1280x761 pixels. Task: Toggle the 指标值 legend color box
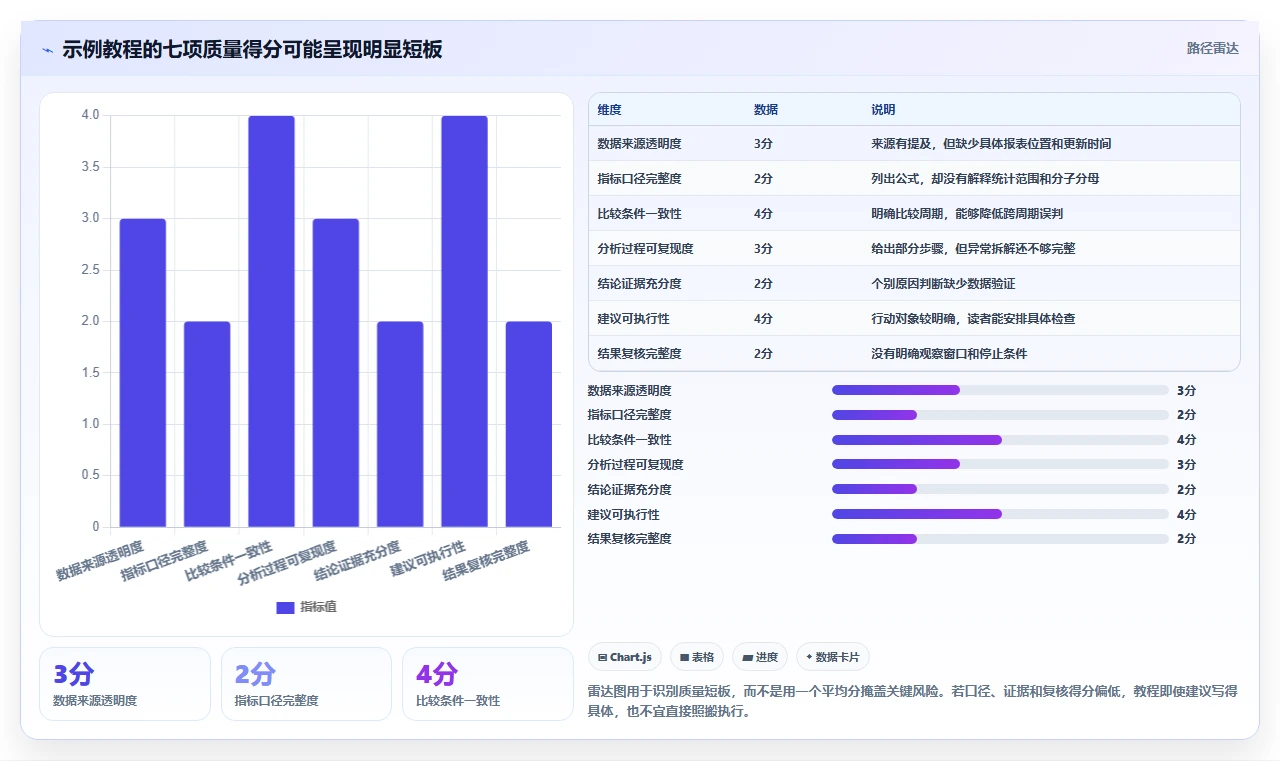tap(285, 607)
